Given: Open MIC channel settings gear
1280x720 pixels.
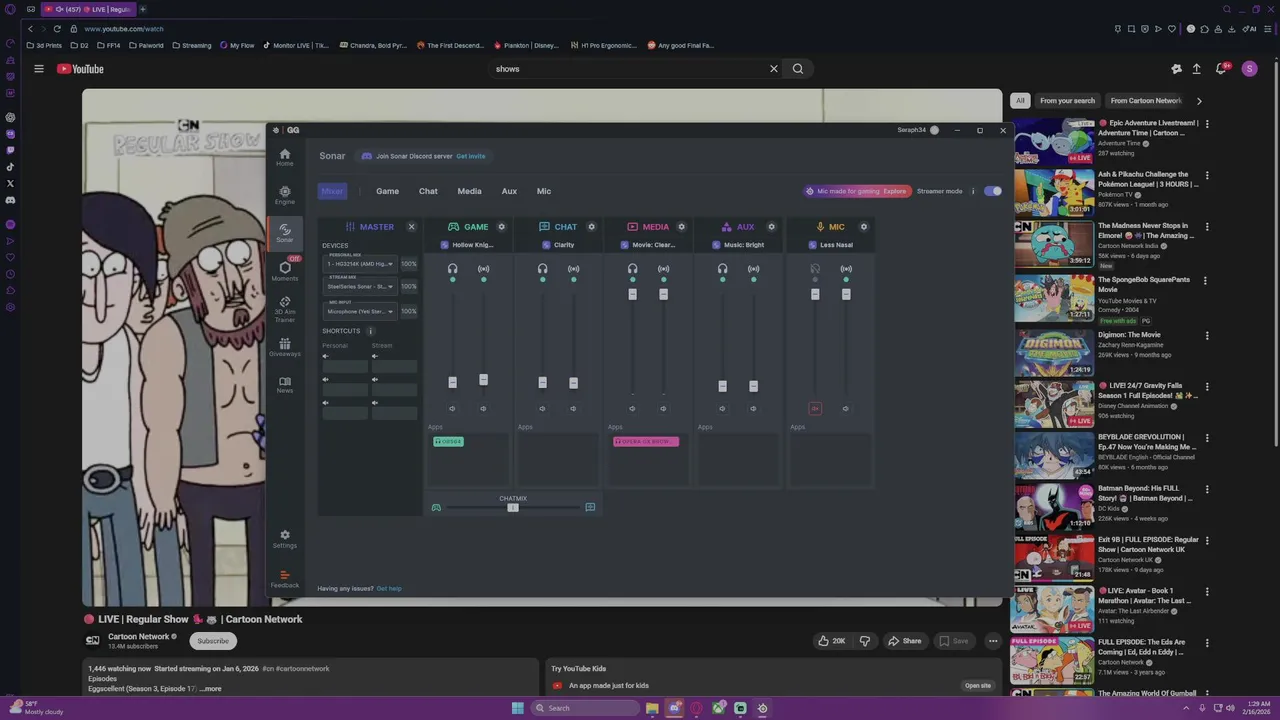Looking at the screenshot, I should click(x=864, y=227).
